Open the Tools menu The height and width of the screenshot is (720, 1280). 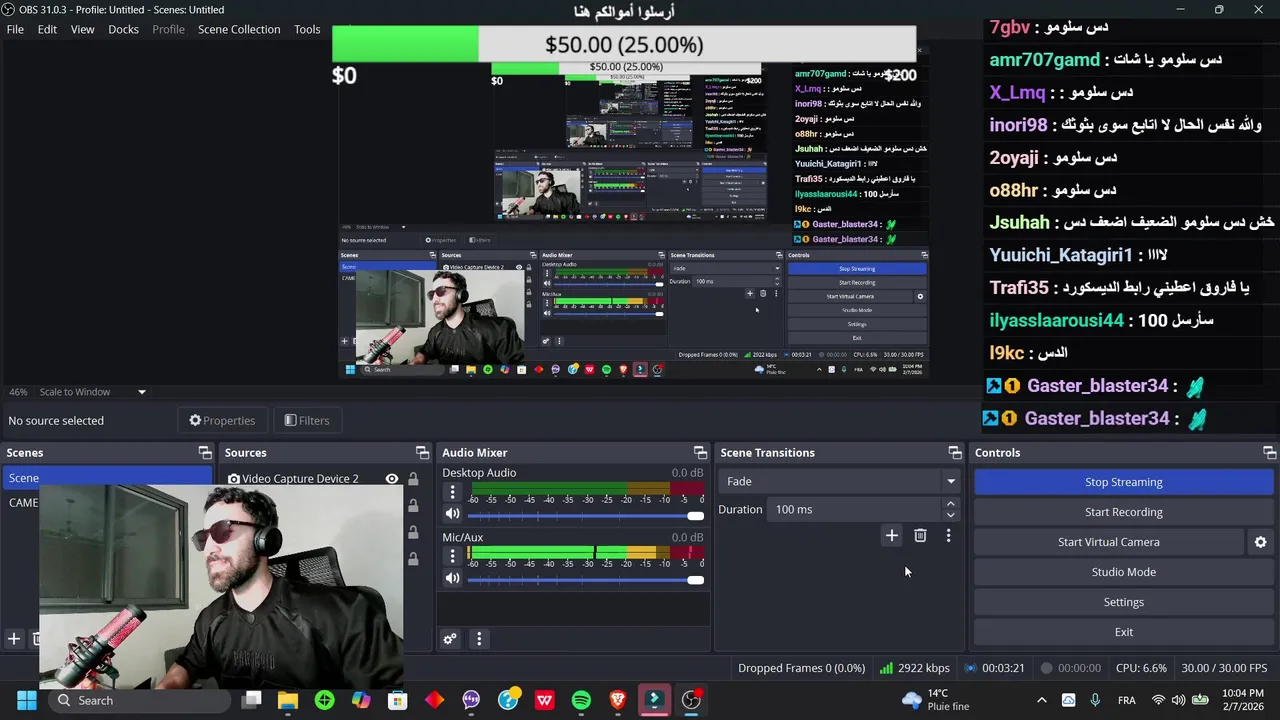[307, 29]
